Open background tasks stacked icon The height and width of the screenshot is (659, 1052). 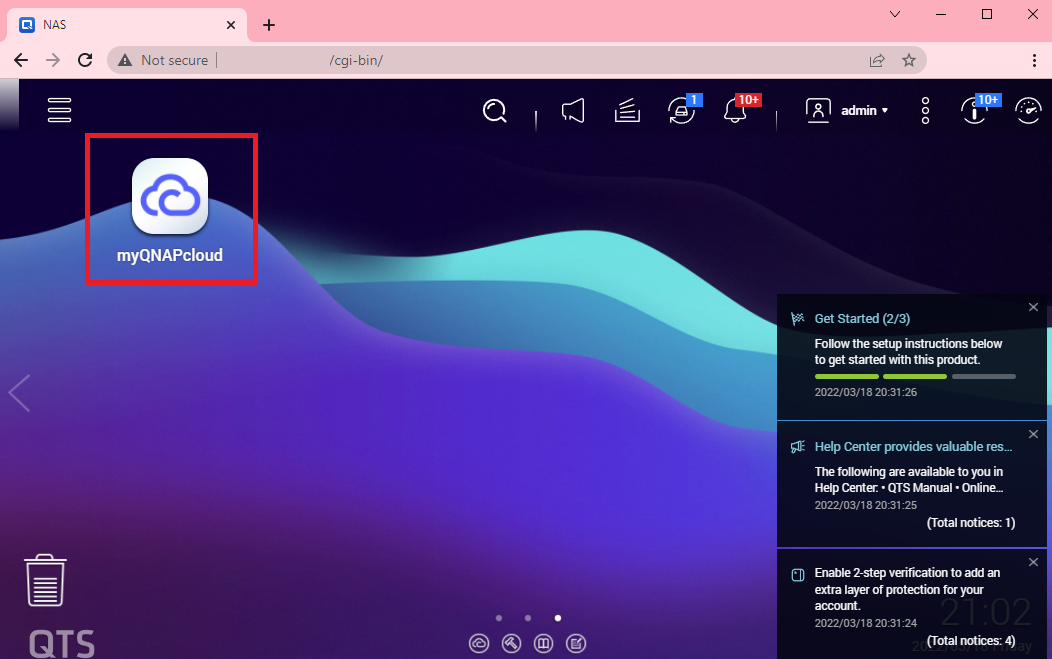coord(627,111)
